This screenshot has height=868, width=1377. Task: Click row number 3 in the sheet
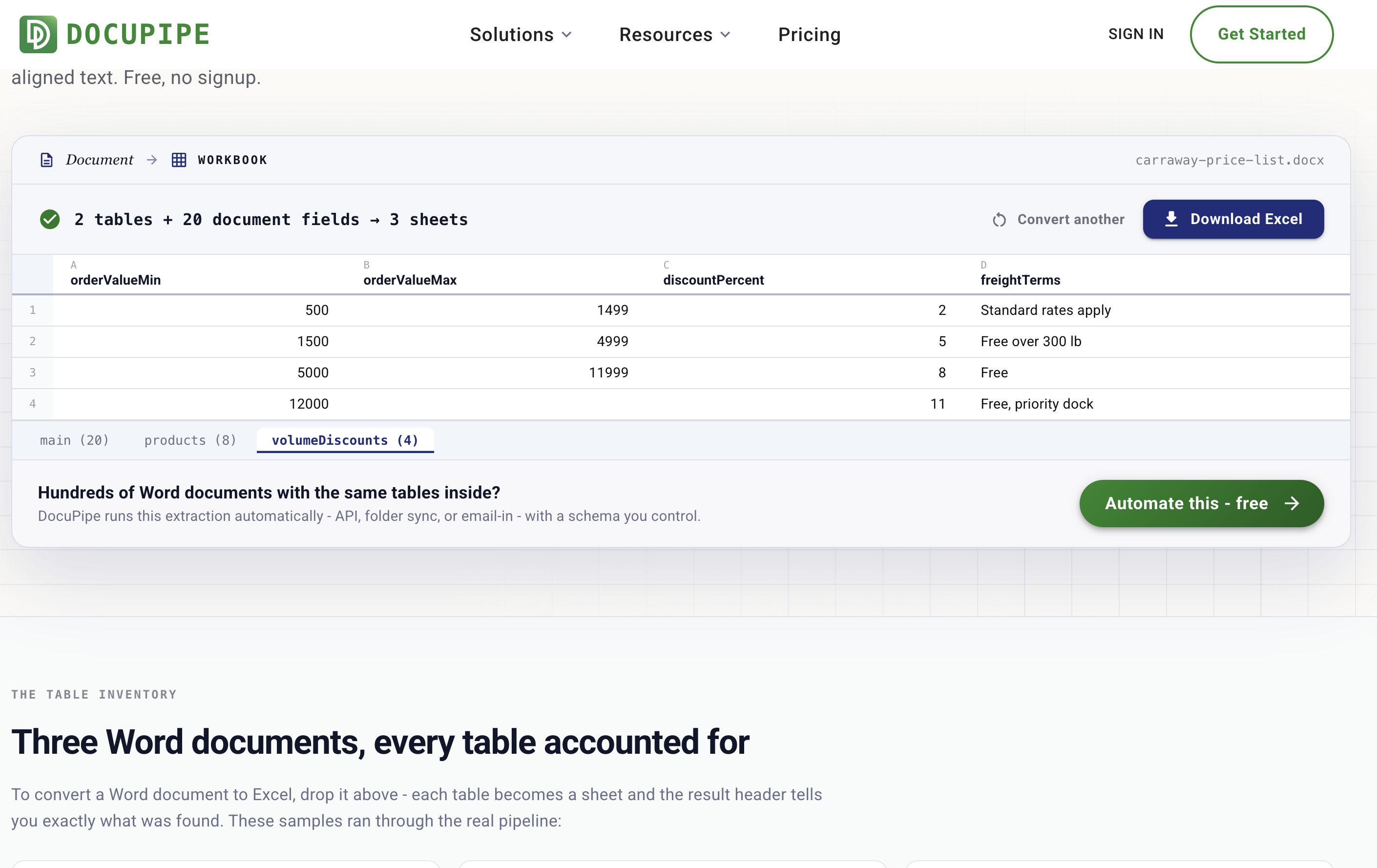(33, 373)
